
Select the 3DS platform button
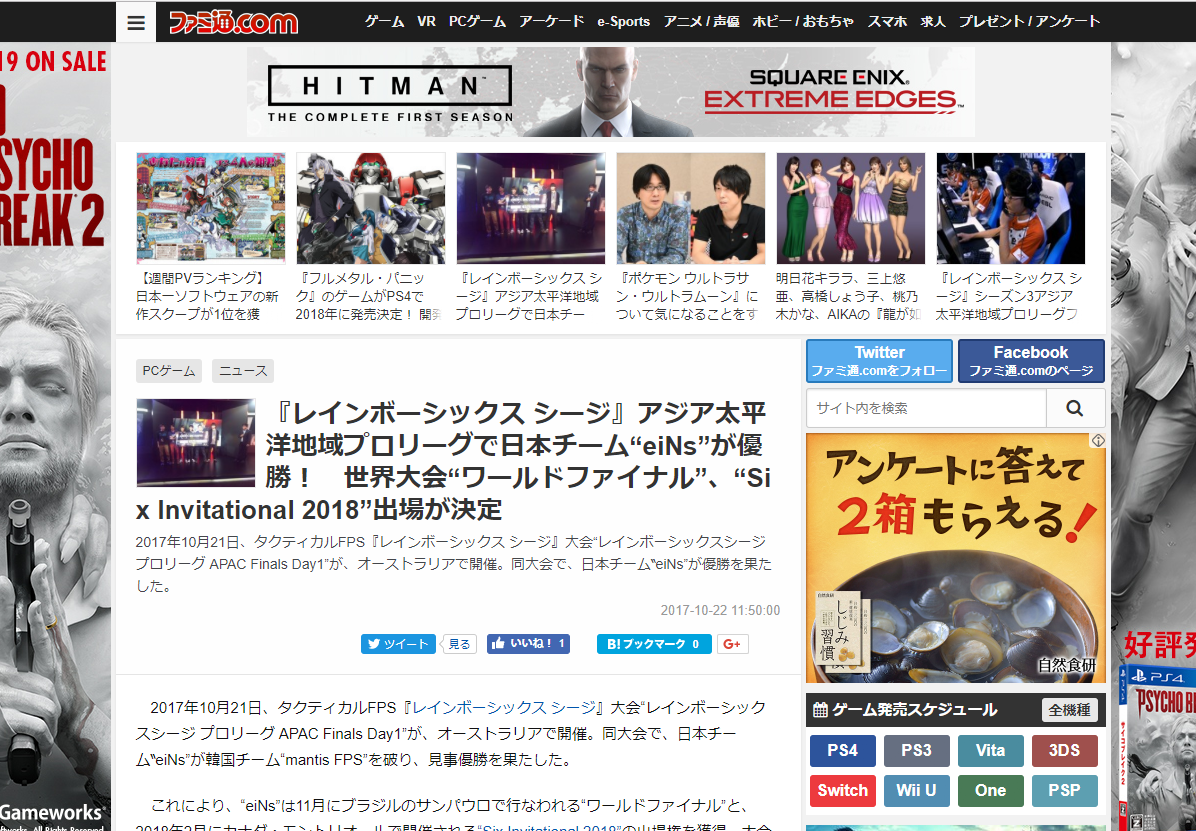tap(1065, 751)
